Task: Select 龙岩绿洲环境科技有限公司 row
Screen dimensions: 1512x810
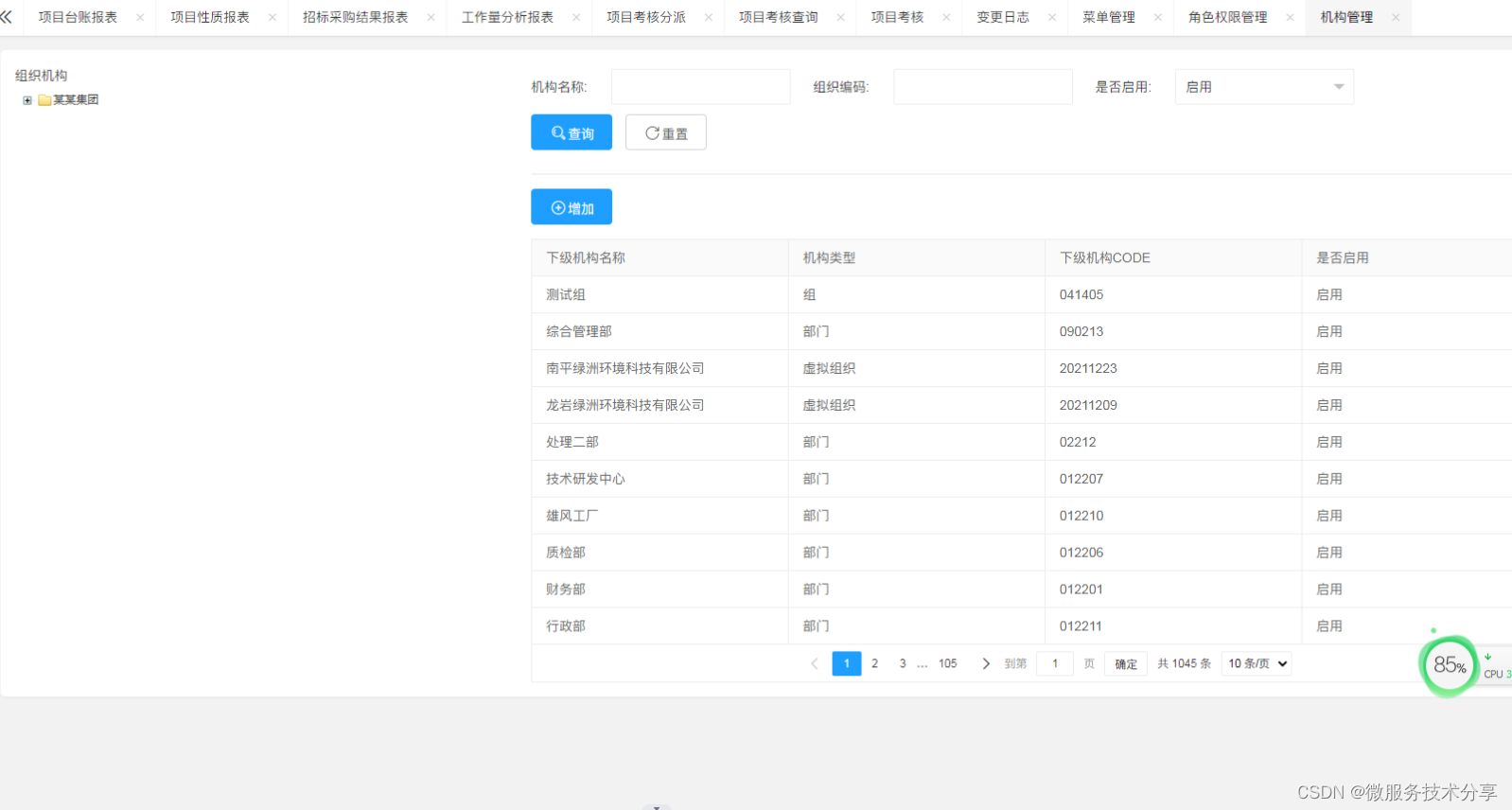Action: point(1022,405)
